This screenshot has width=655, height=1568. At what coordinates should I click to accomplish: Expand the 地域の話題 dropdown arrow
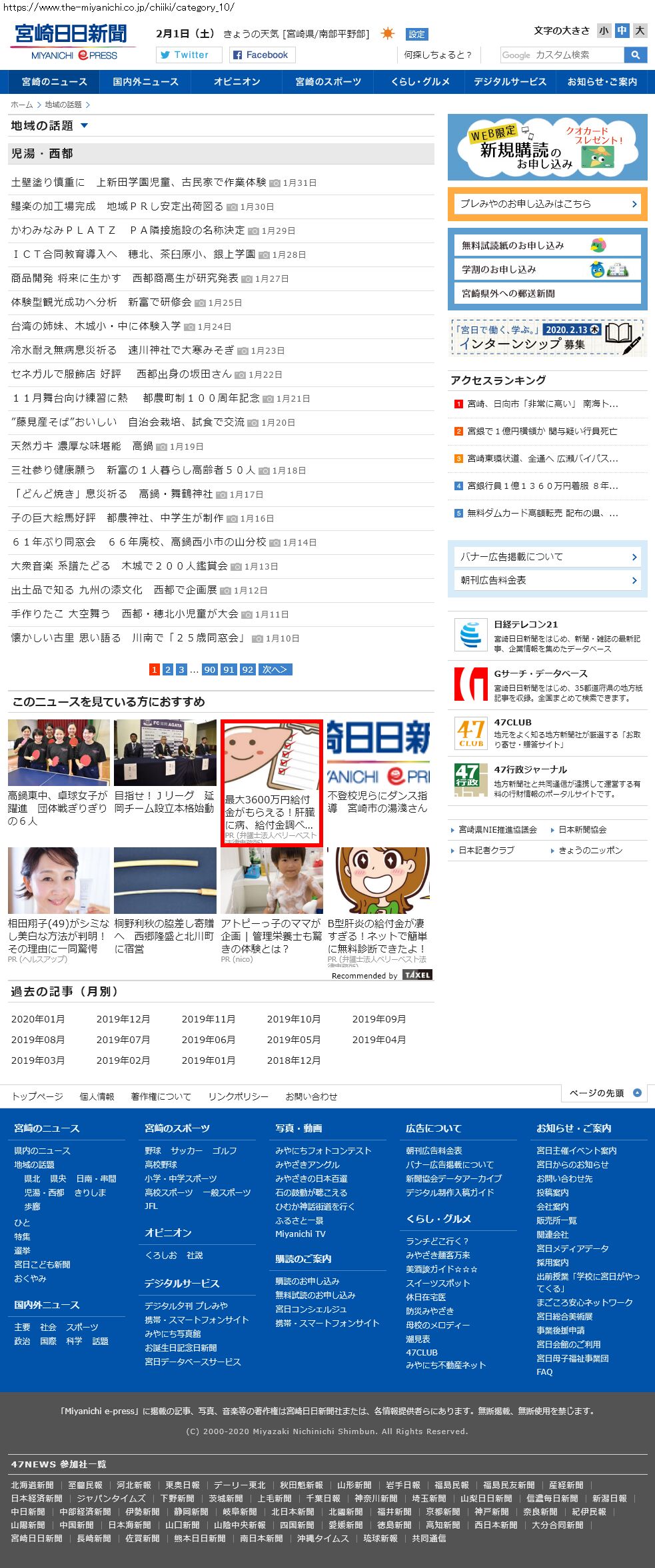(84, 125)
